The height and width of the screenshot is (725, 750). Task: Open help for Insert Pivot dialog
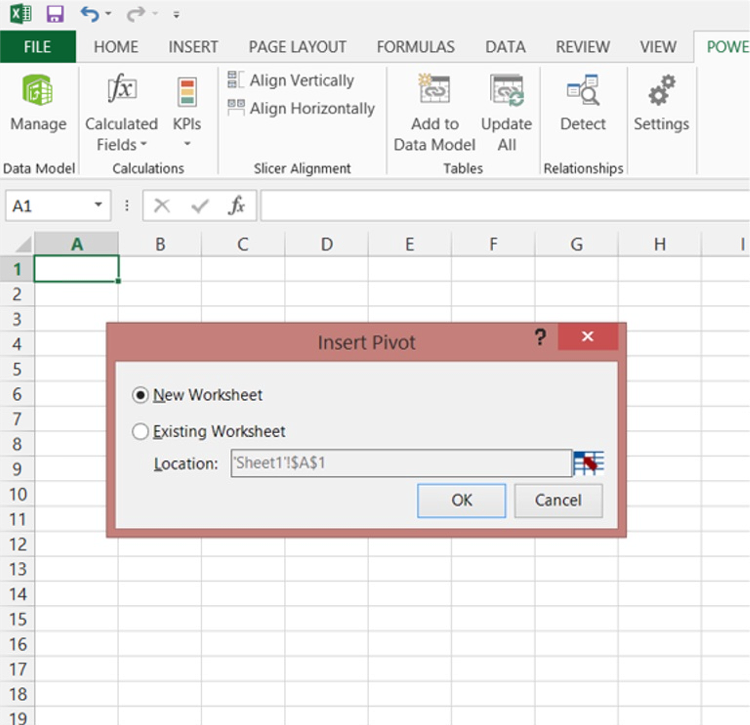point(540,337)
